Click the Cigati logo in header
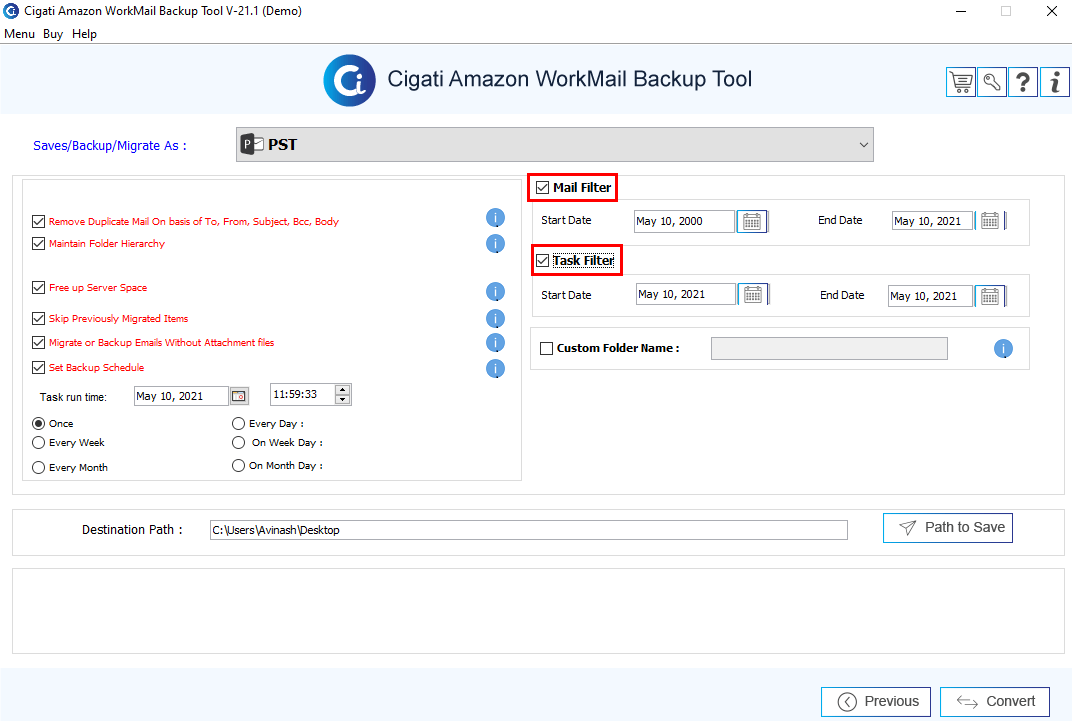Screen dimensions: 1072x721 pos(349,81)
